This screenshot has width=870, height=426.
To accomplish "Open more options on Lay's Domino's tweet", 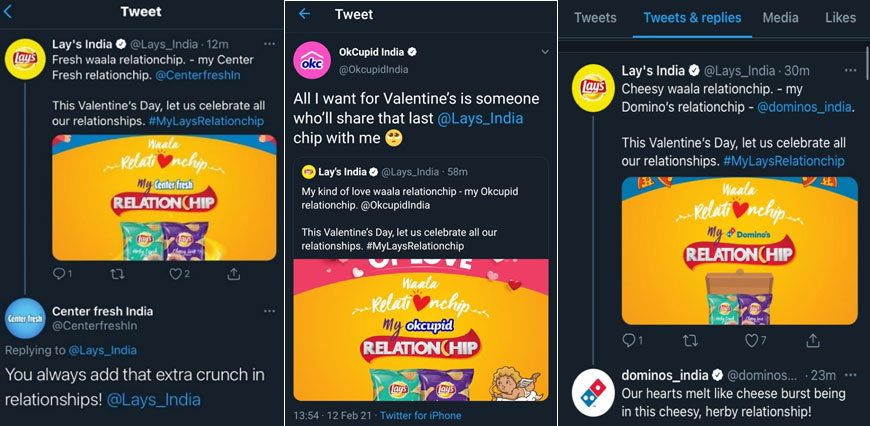I will pos(850,70).
